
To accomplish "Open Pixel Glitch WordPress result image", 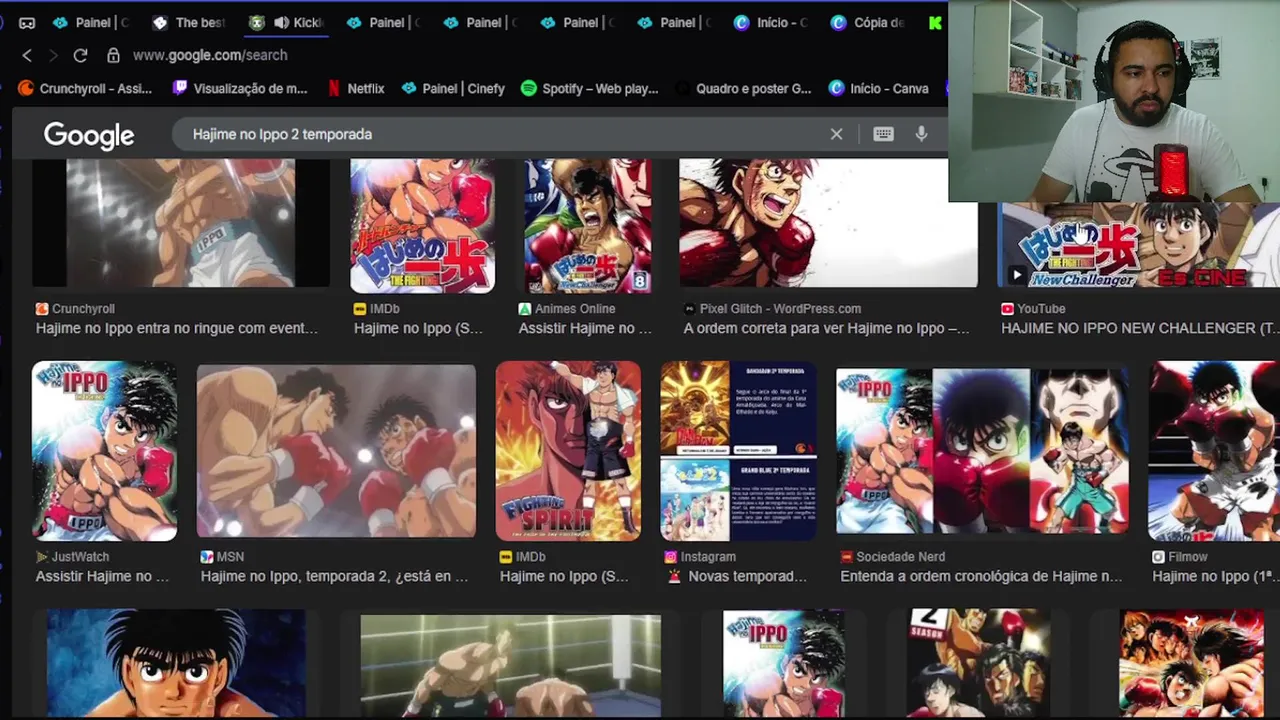I will coord(828,223).
